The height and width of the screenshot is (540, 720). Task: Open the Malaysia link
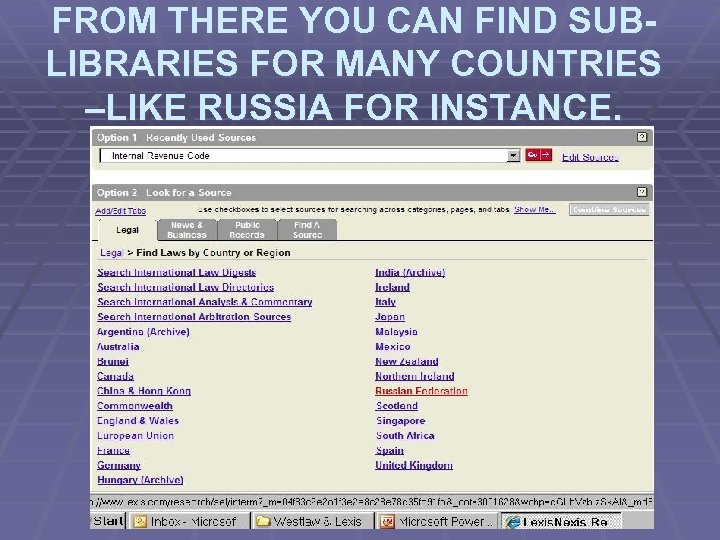[x=396, y=332]
